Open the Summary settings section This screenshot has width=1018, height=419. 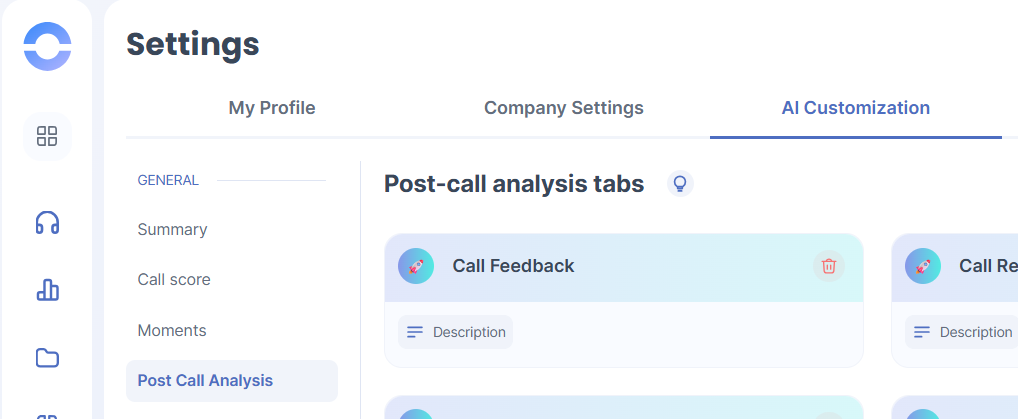[x=172, y=230]
